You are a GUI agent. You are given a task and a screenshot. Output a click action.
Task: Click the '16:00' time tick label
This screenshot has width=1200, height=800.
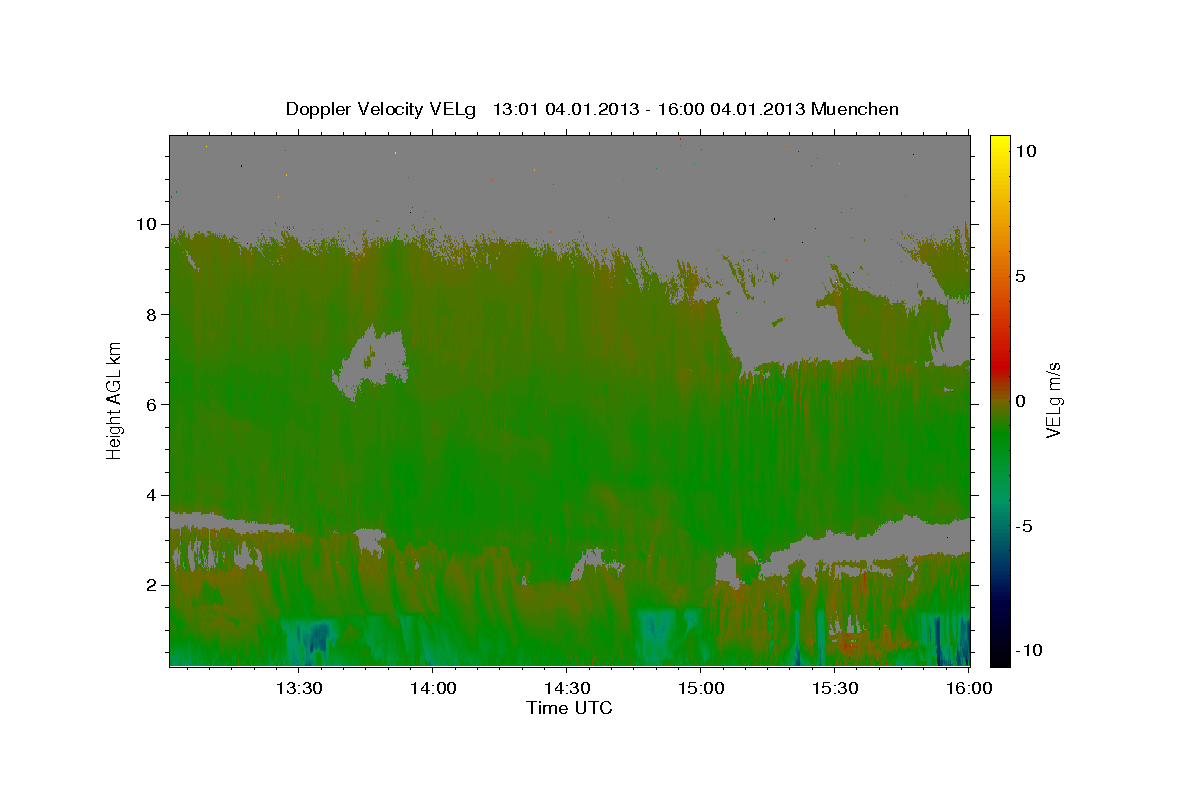[970, 688]
